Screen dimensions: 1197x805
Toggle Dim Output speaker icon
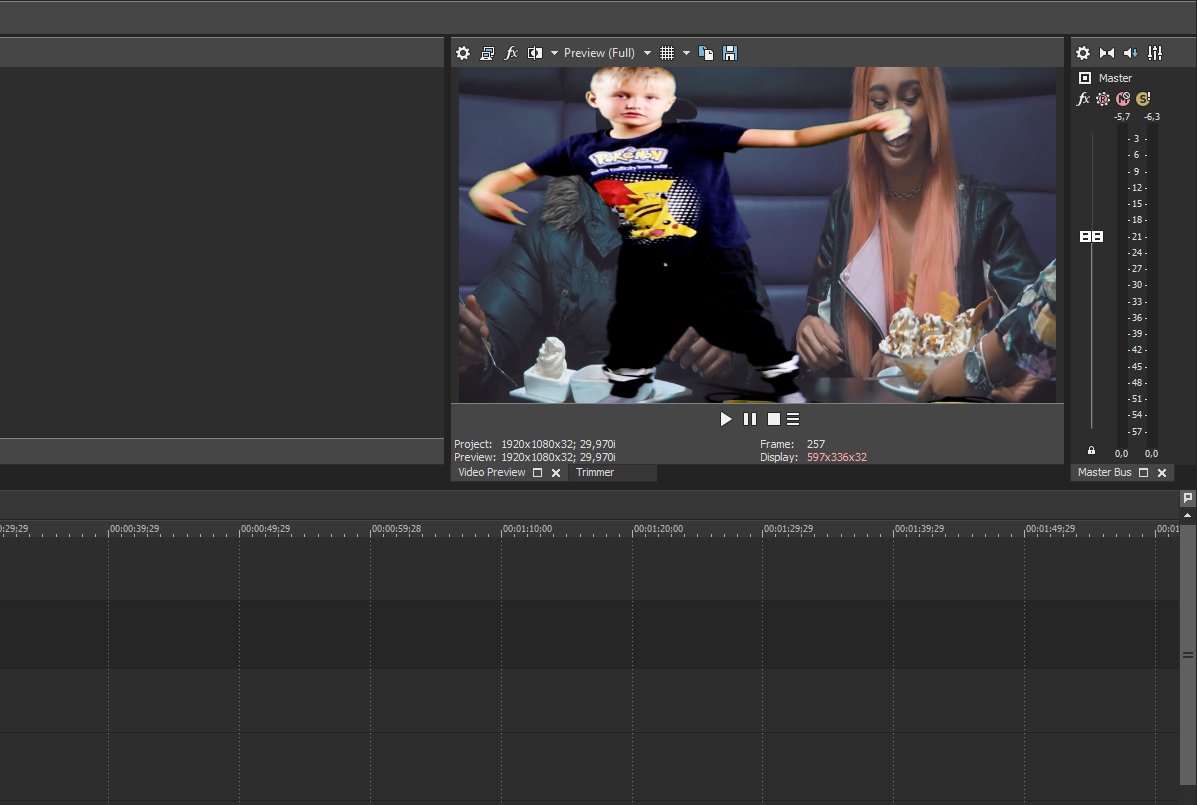point(1131,53)
